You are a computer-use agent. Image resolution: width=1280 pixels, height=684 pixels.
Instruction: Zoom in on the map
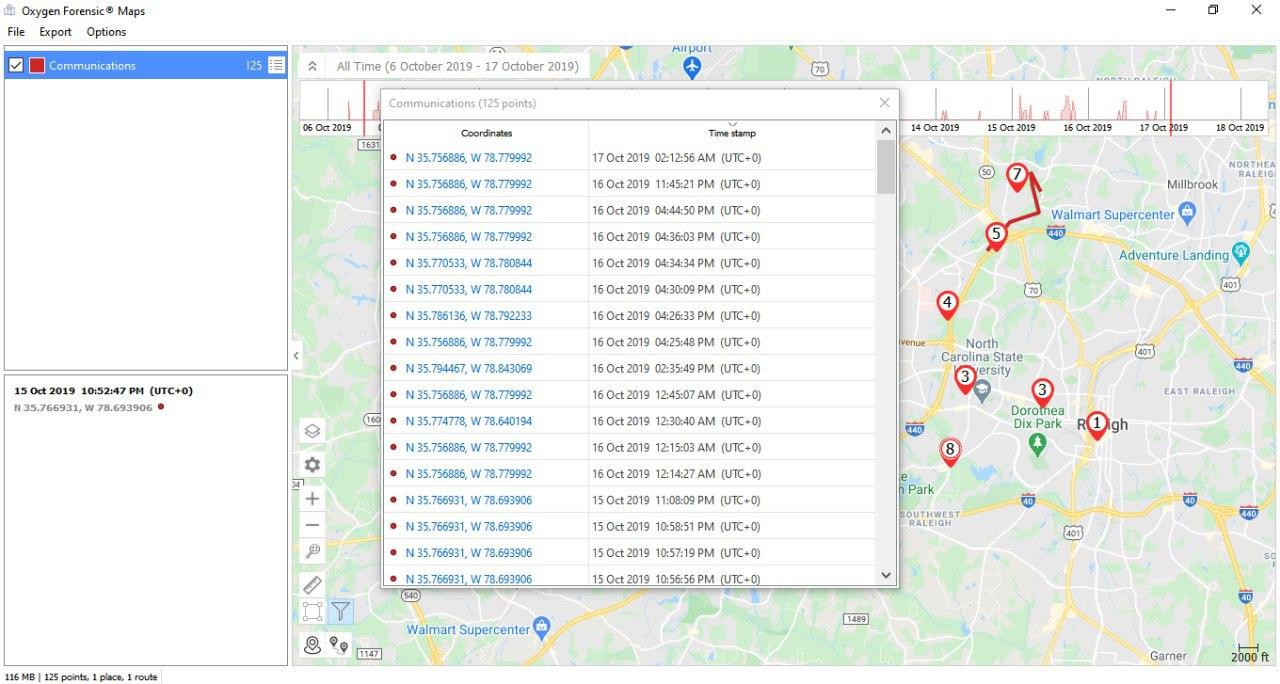312,498
